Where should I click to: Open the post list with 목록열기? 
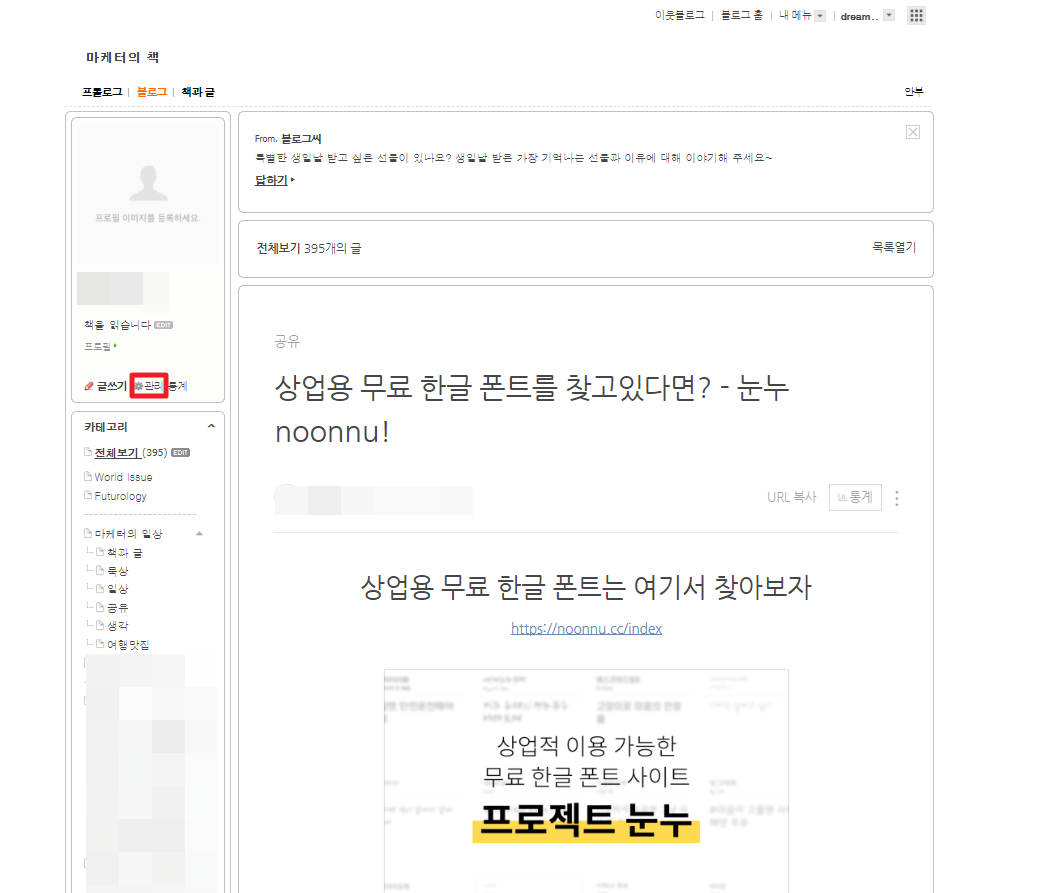tap(894, 247)
